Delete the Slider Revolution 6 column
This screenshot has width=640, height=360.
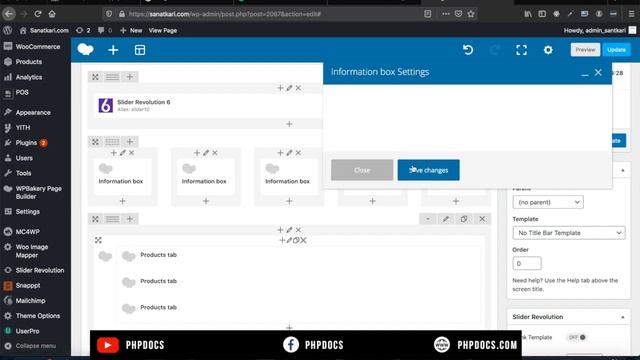point(298,88)
